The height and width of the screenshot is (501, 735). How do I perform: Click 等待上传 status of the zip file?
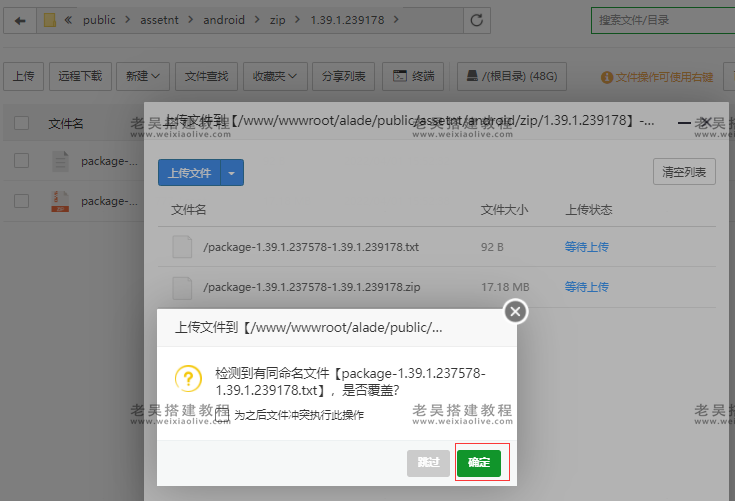coord(586,287)
